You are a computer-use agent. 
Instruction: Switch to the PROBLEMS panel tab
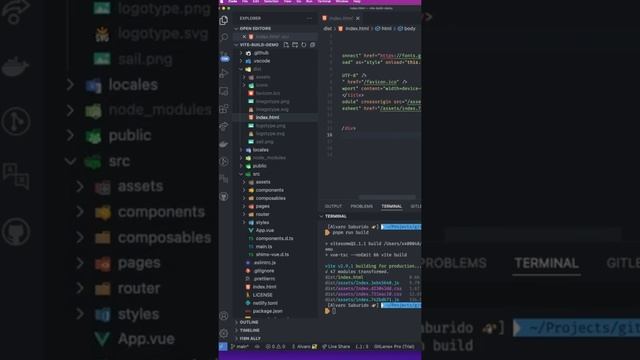362,206
